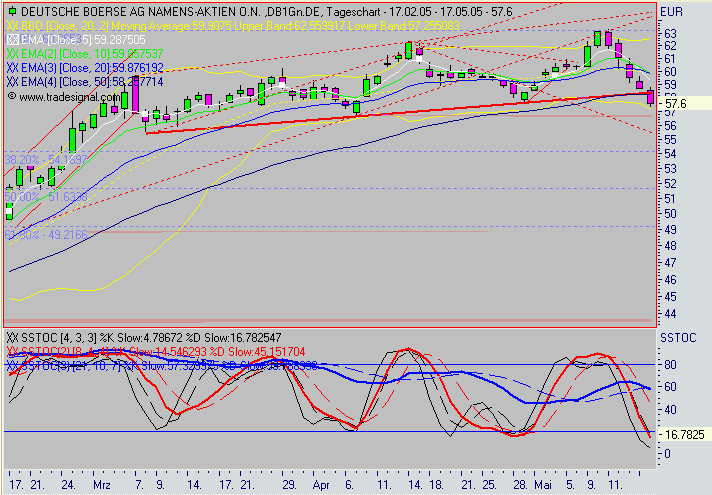
Task: Select the EMA(2) [Close, 10] legend entry
Action: pyautogui.click(x=85, y=54)
